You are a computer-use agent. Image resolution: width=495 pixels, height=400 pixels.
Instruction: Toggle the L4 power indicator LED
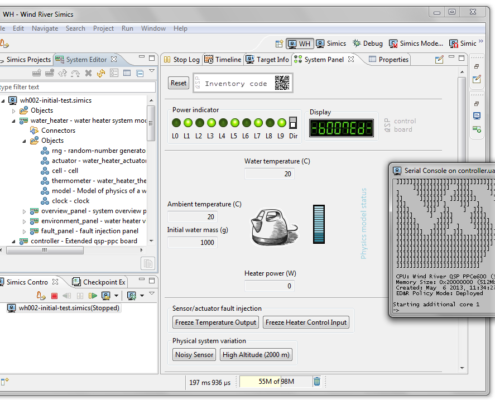(223, 123)
